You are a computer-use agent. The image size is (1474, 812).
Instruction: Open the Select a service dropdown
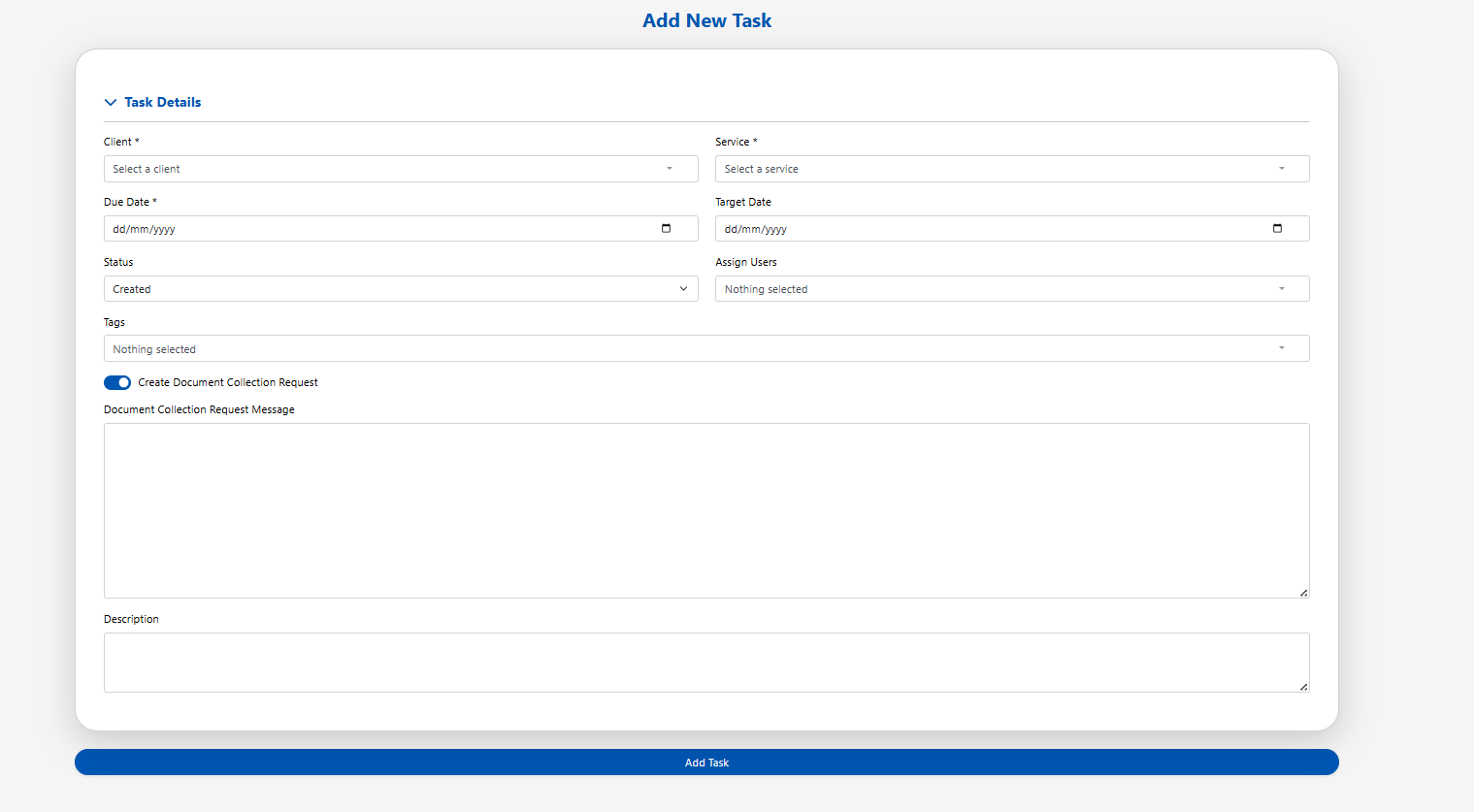coord(999,168)
